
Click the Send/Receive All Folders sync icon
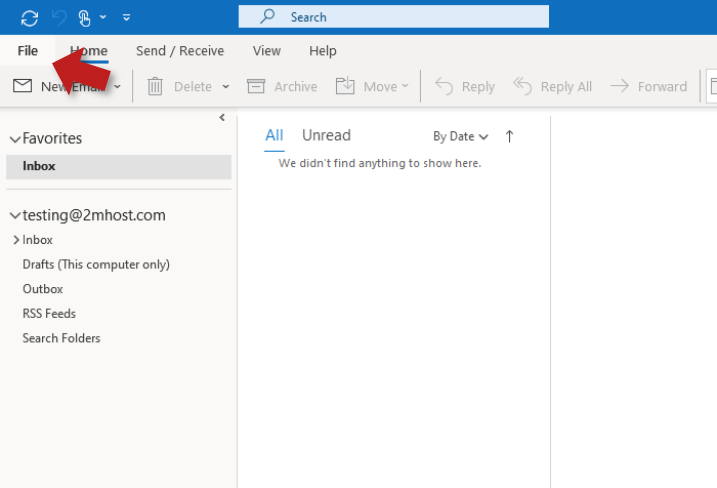coord(29,17)
